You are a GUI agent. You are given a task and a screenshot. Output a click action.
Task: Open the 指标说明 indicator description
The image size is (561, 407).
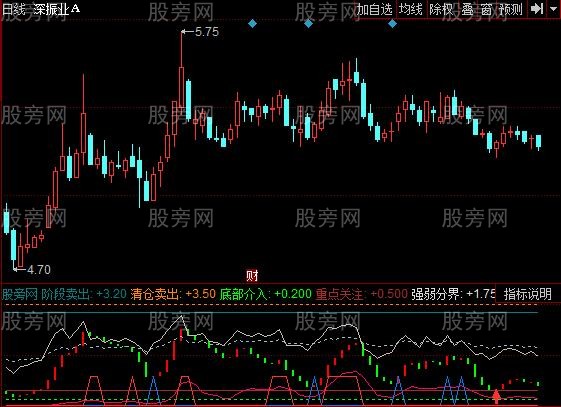528,294
